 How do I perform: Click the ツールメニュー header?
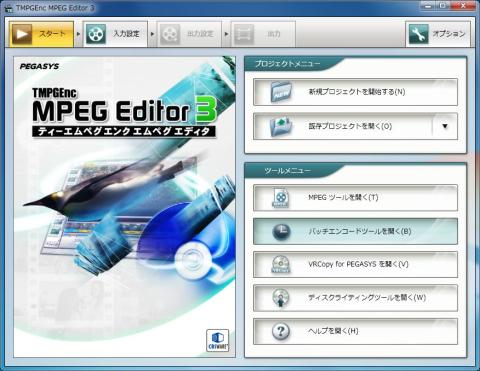point(287,171)
